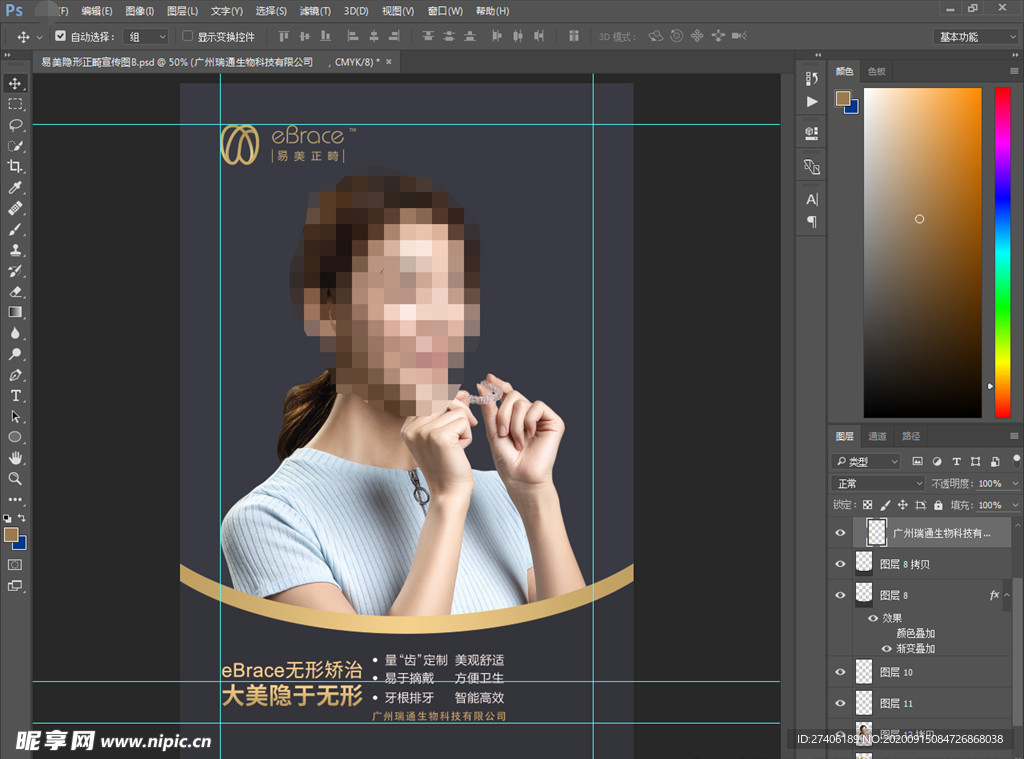The width and height of the screenshot is (1024, 759).
Task: Select the Healing Brush tool
Action: (15, 209)
